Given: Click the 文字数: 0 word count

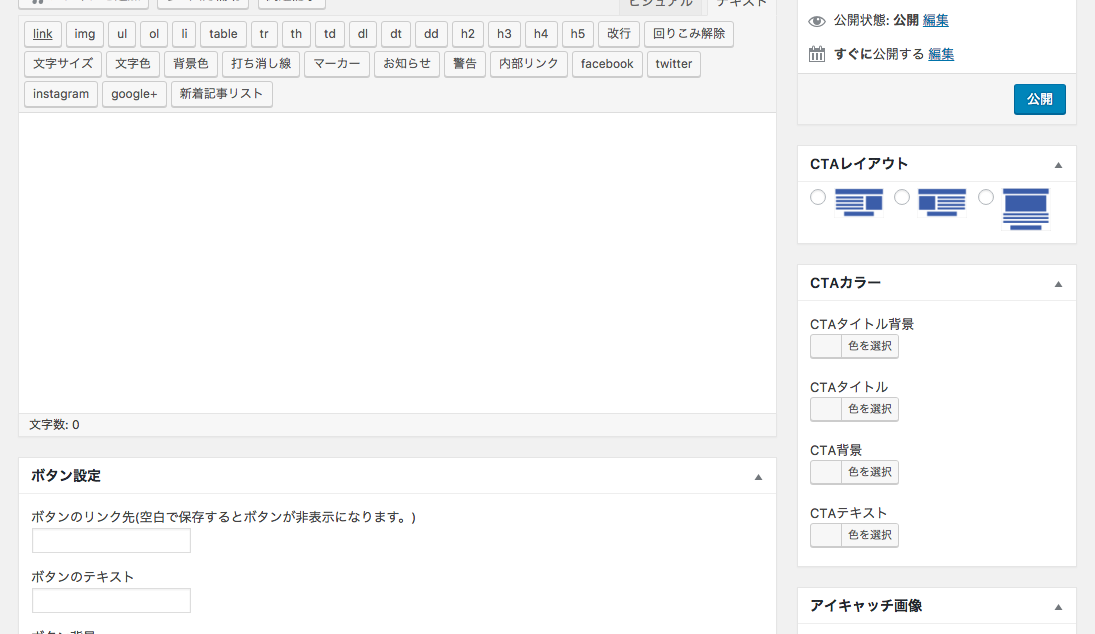Looking at the screenshot, I should (x=54, y=425).
